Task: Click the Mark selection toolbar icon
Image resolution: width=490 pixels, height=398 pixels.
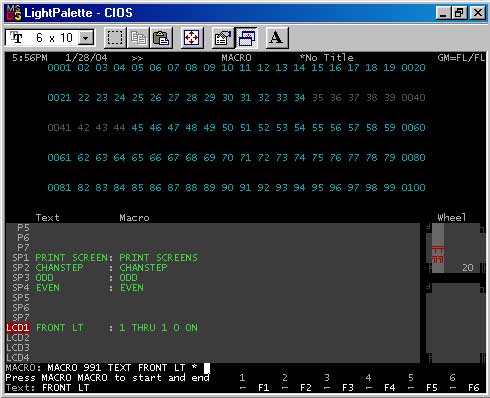Action: tap(115, 38)
